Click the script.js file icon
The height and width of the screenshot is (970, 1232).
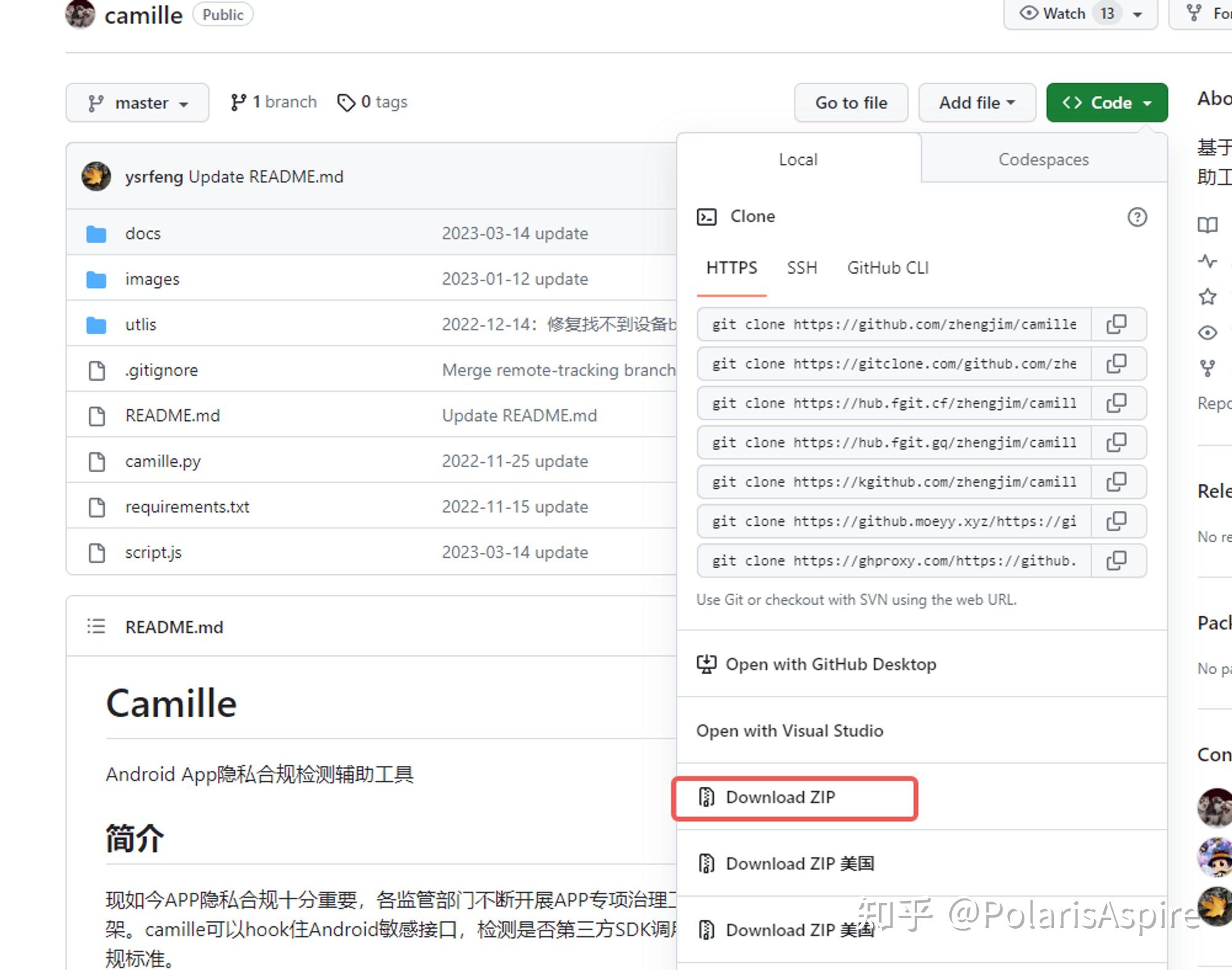pos(97,553)
